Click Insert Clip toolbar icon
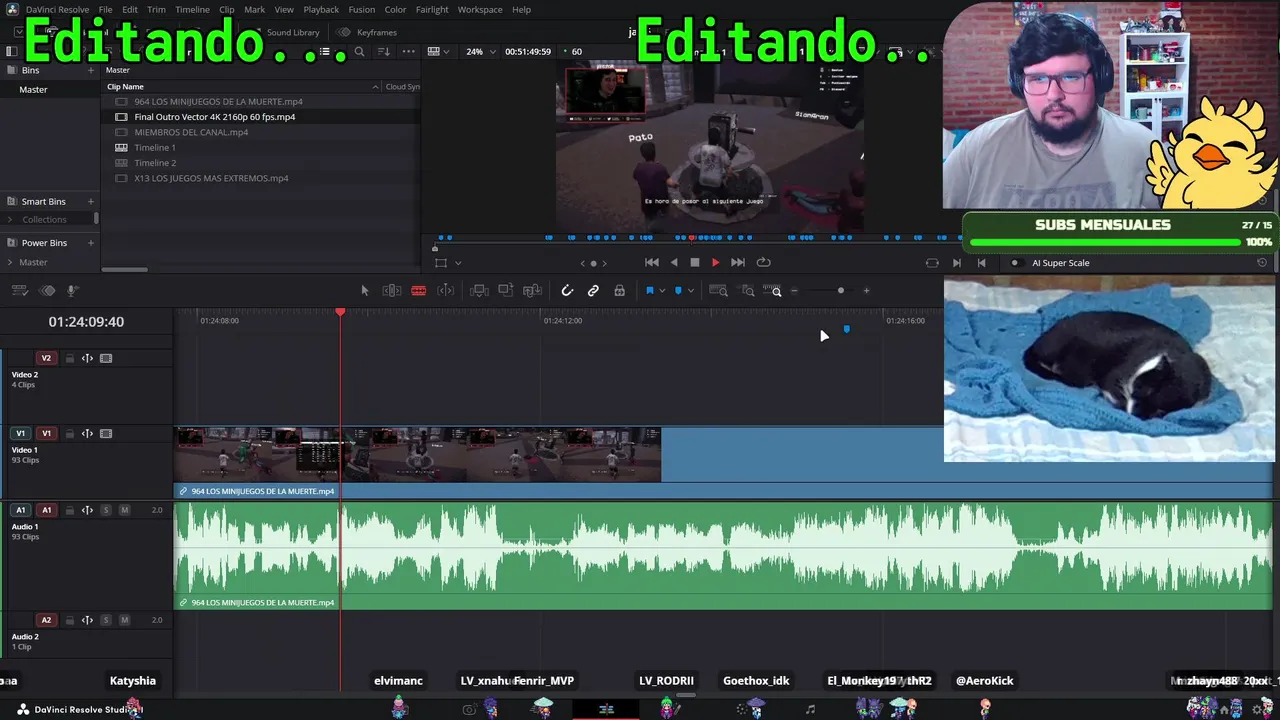 click(x=479, y=291)
